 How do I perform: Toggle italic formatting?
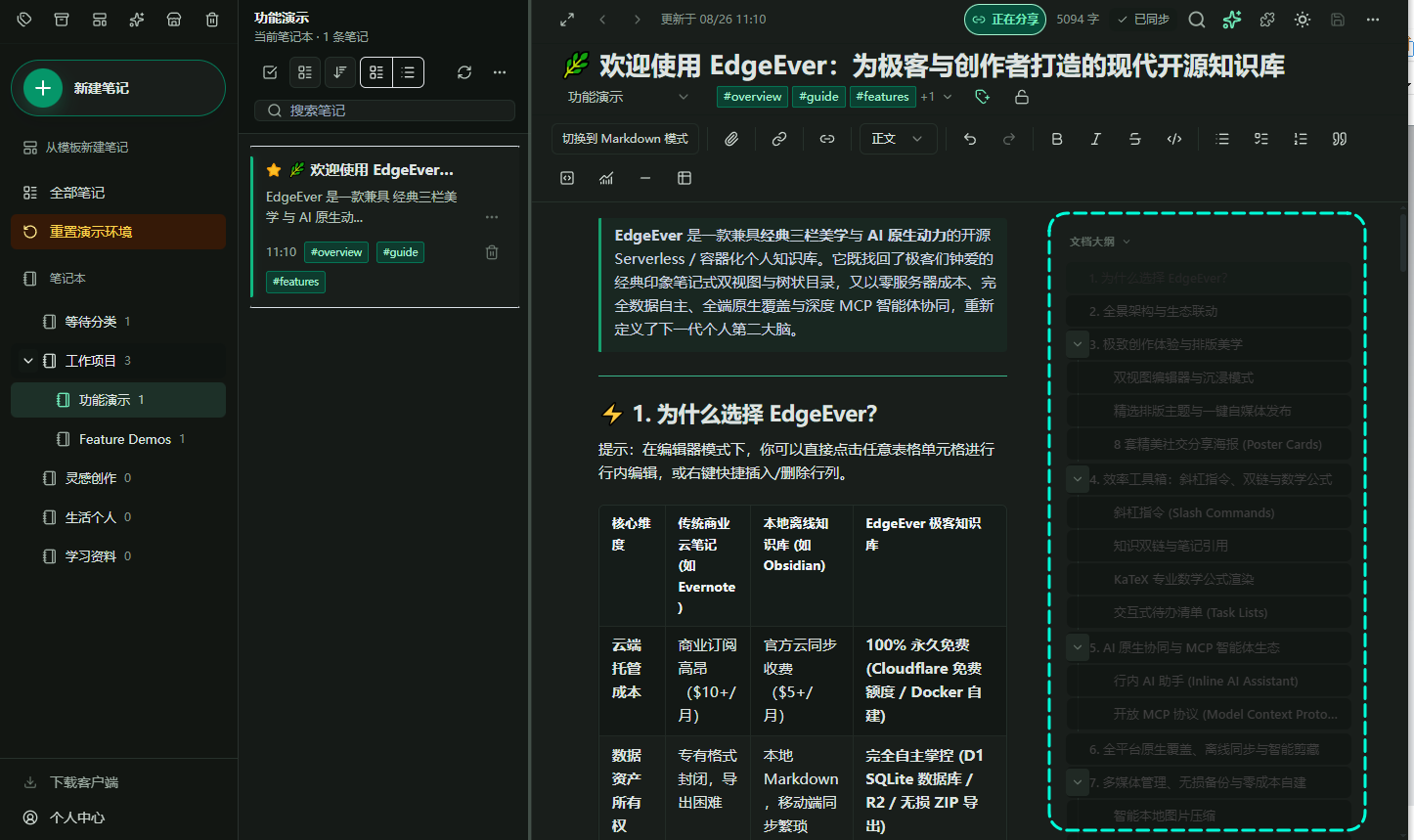[1096, 139]
